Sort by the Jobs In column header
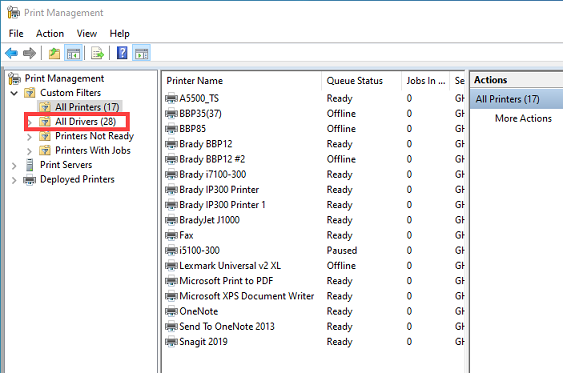This screenshot has height=373, width=563. click(x=425, y=81)
